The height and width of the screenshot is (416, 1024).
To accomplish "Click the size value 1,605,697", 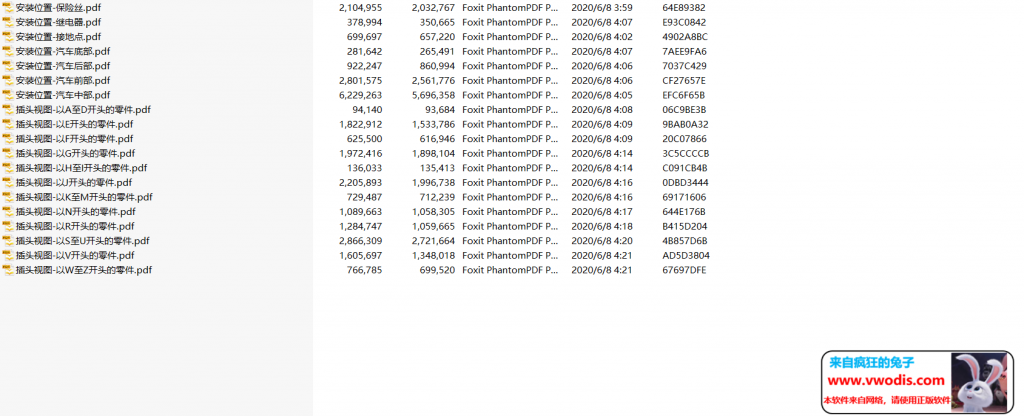I will [361, 255].
